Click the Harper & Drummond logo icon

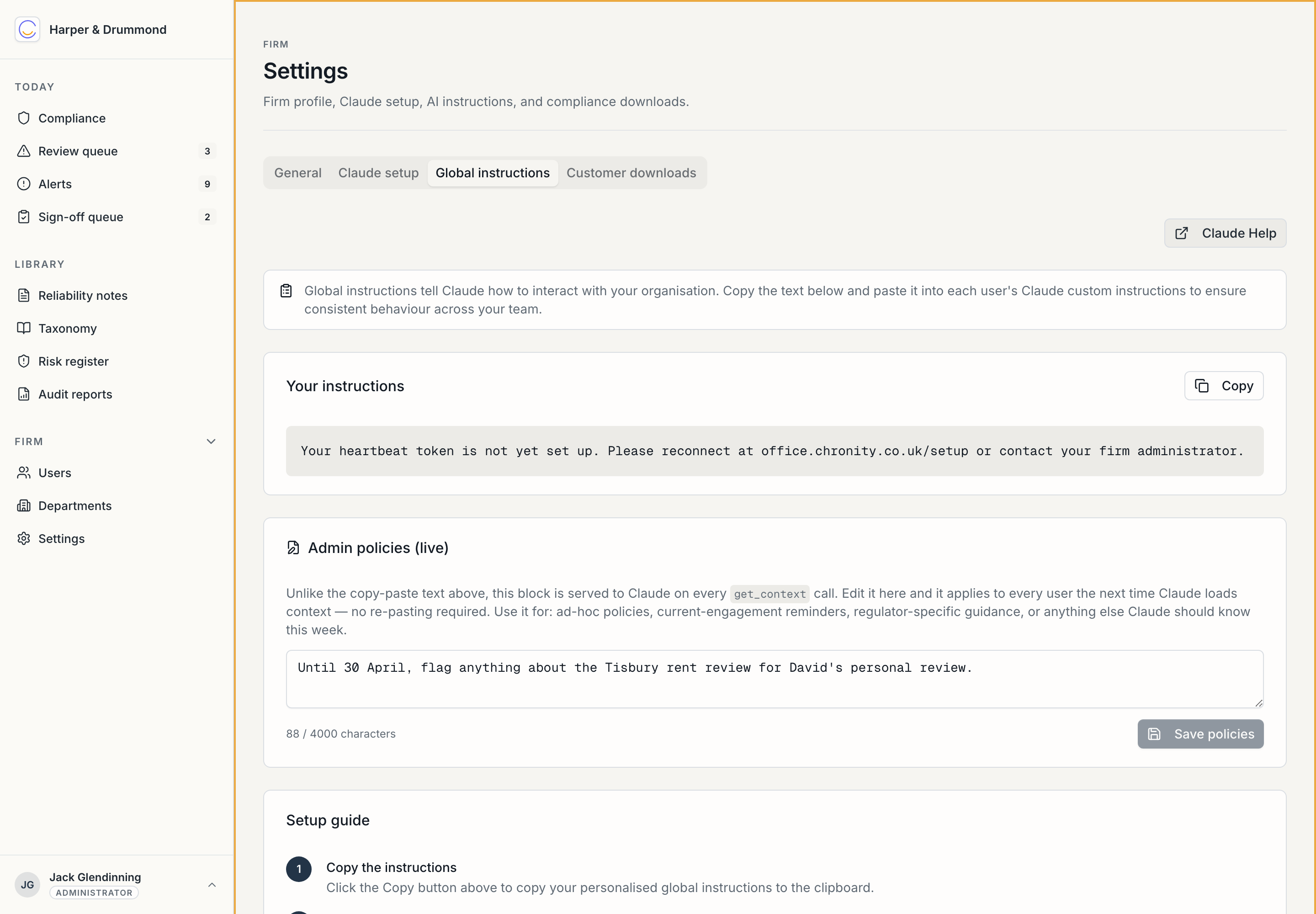pyautogui.click(x=27, y=29)
